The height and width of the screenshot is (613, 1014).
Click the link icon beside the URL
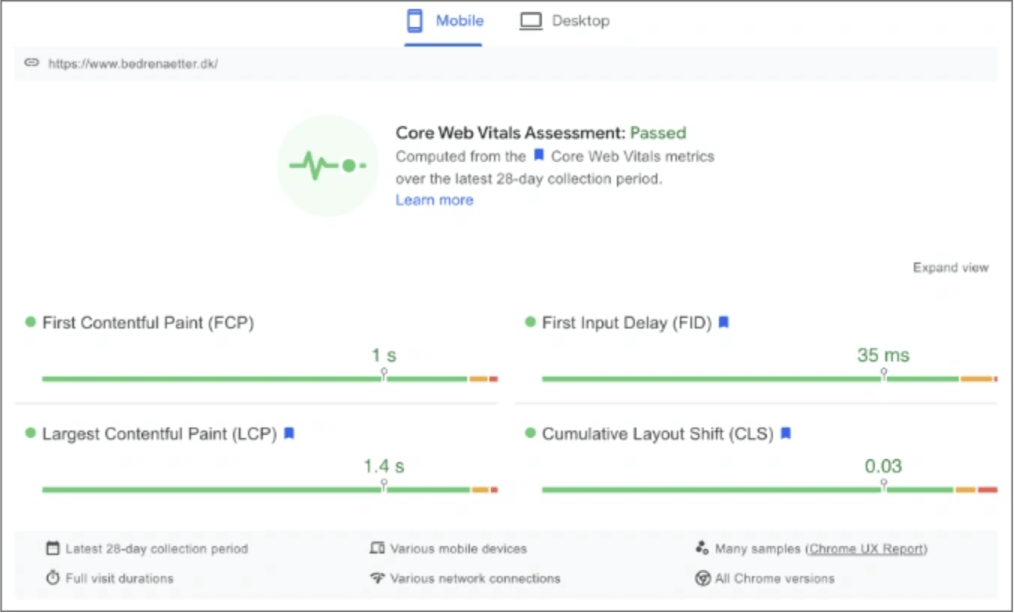click(x=31, y=63)
